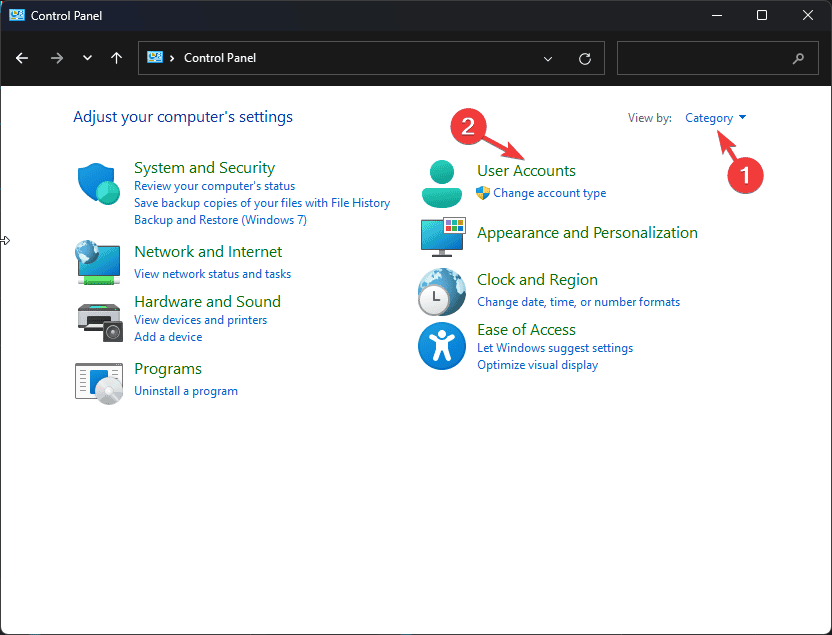
Task: Click Backup and Restore (Windows 7)
Action: coord(220,220)
